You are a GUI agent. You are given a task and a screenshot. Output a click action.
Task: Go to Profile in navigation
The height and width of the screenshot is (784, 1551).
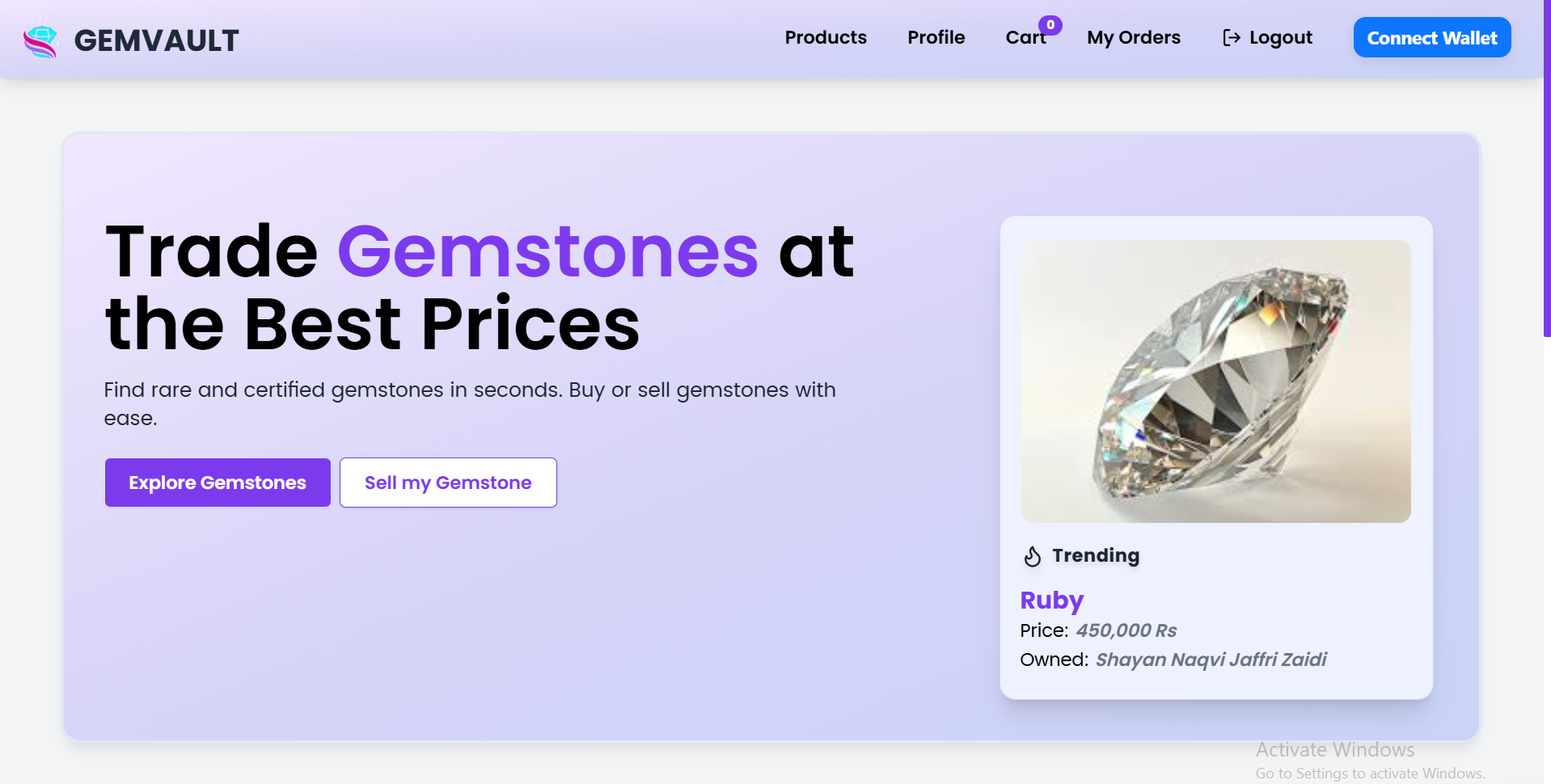pos(936,37)
